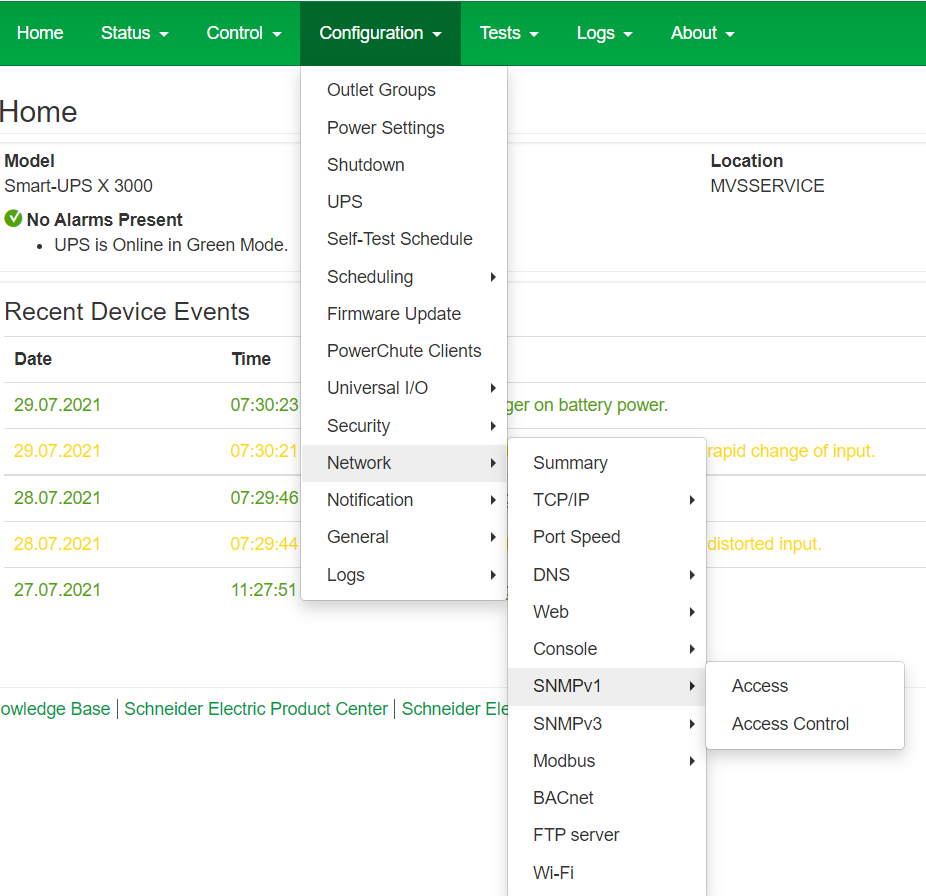The image size is (926, 896).
Task: Select PowerChute Clients menu item
Action: pyautogui.click(x=405, y=351)
